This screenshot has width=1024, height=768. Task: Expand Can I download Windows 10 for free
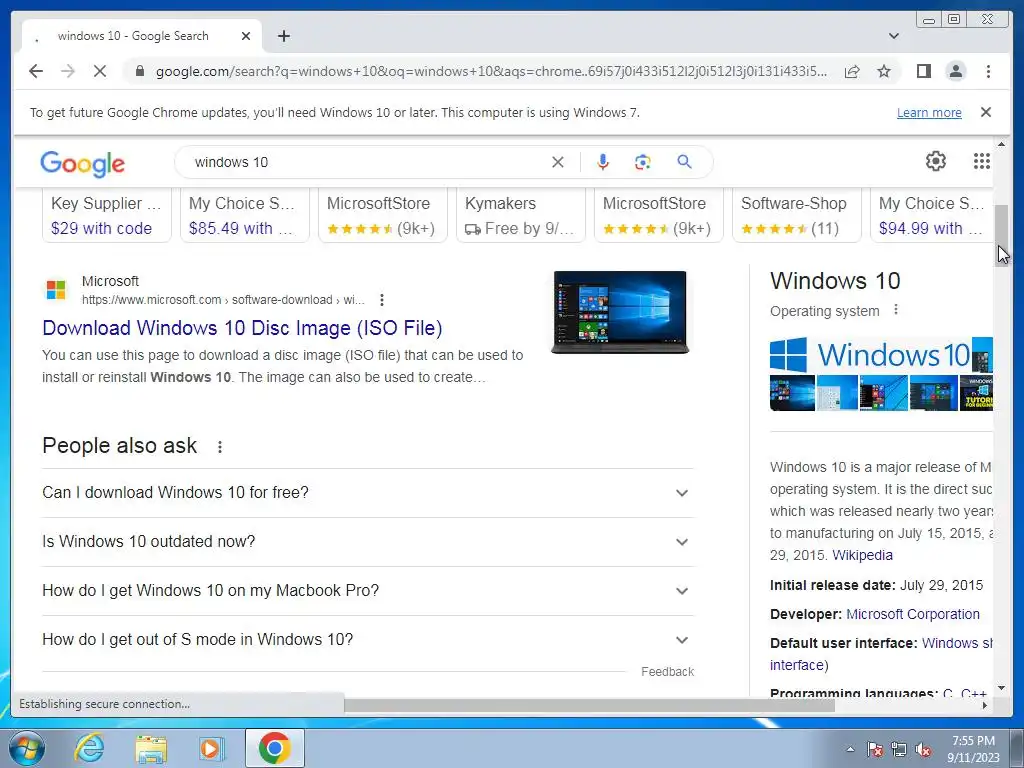coord(367,492)
